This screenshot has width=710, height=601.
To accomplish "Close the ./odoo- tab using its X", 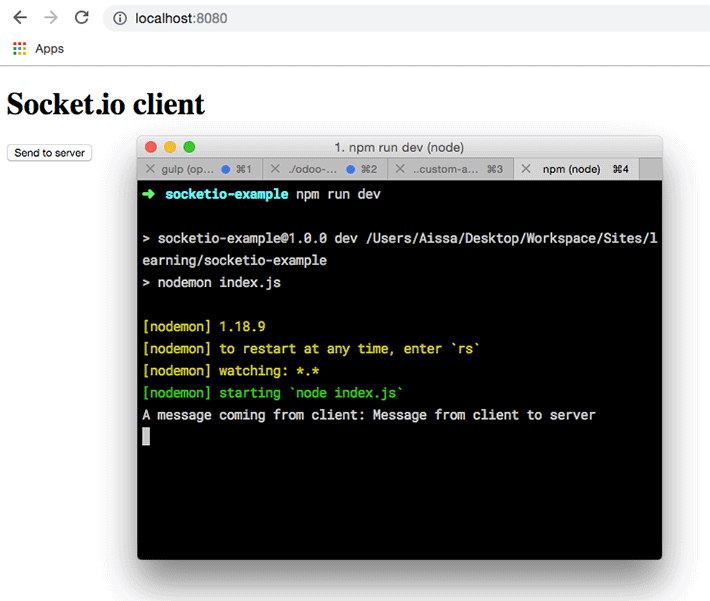I will tap(275, 169).
